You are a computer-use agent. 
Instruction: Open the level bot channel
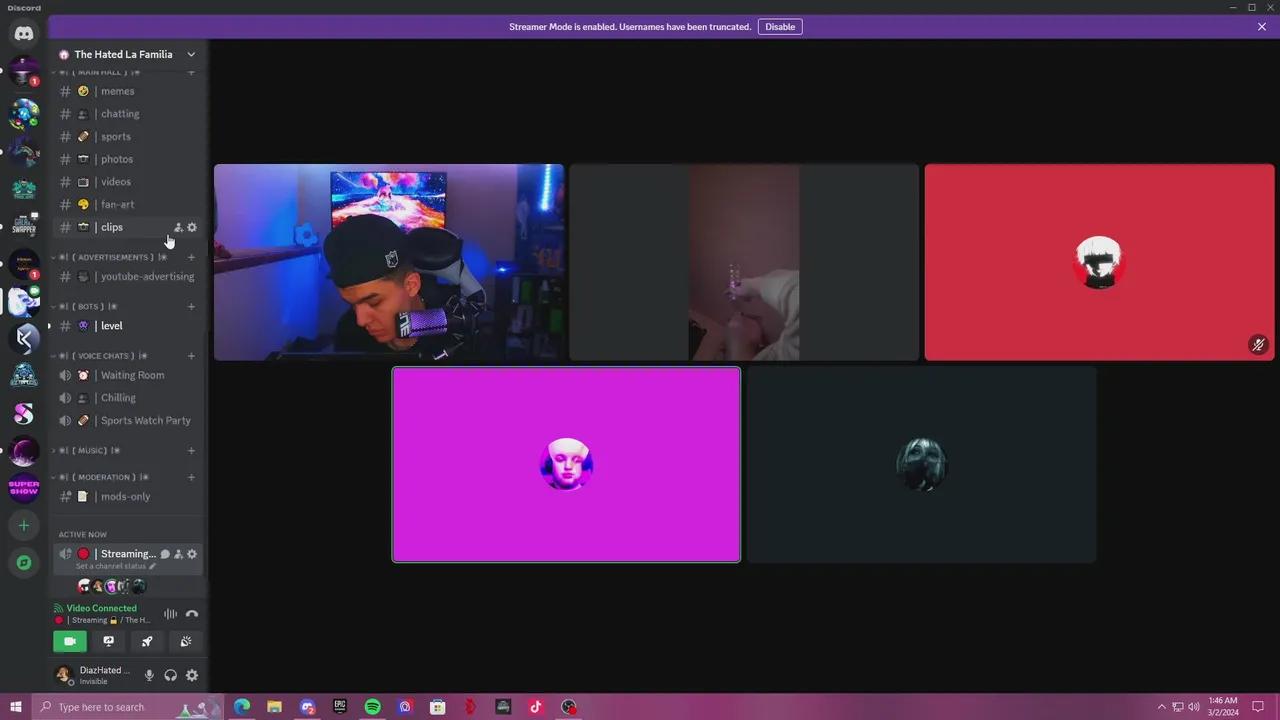point(128,326)
